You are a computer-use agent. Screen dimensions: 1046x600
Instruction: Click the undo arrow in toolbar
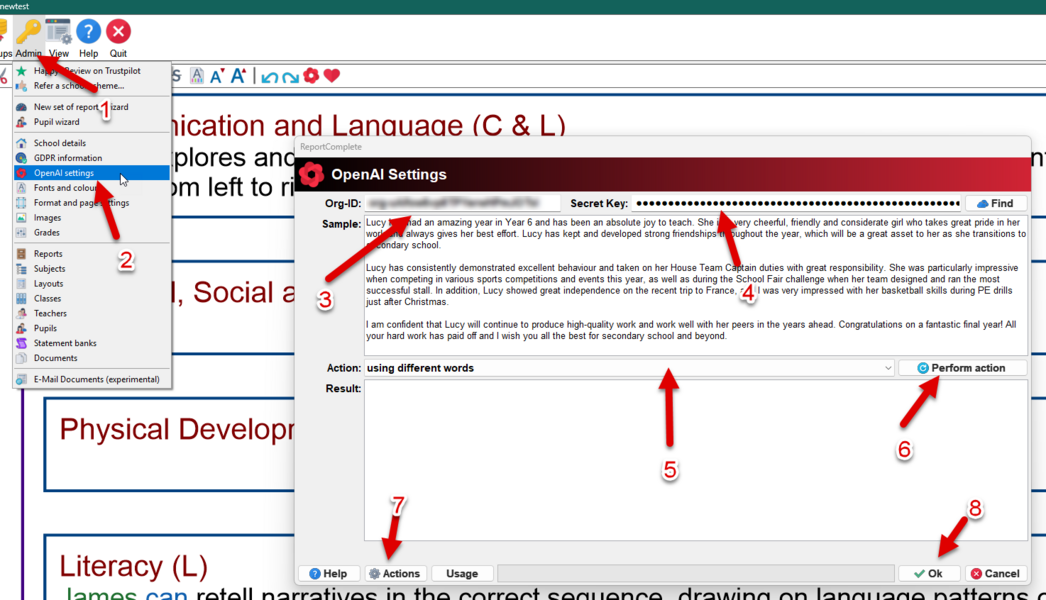click(269, 76)
